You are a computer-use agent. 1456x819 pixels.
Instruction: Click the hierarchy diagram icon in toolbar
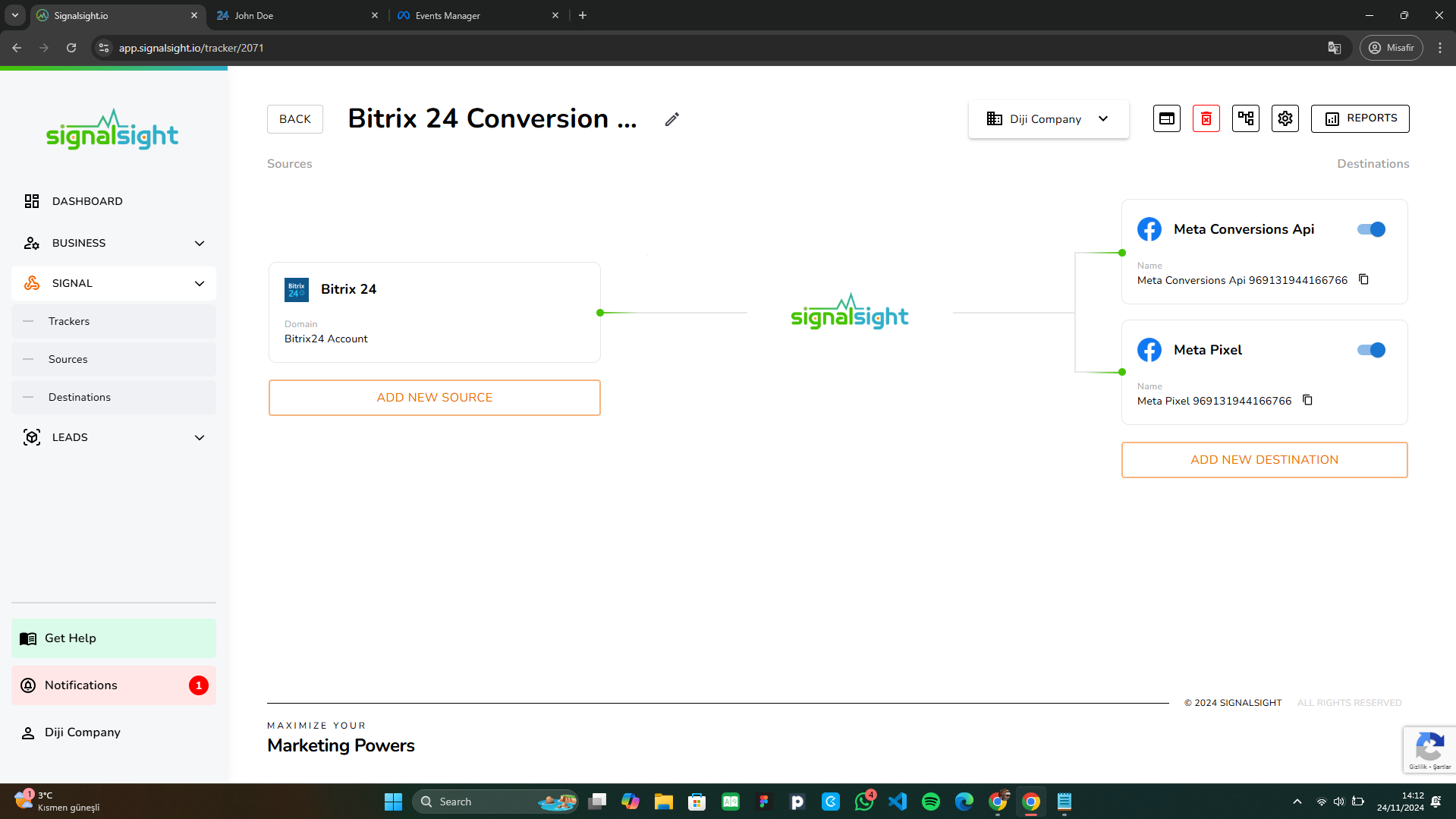1245,118
